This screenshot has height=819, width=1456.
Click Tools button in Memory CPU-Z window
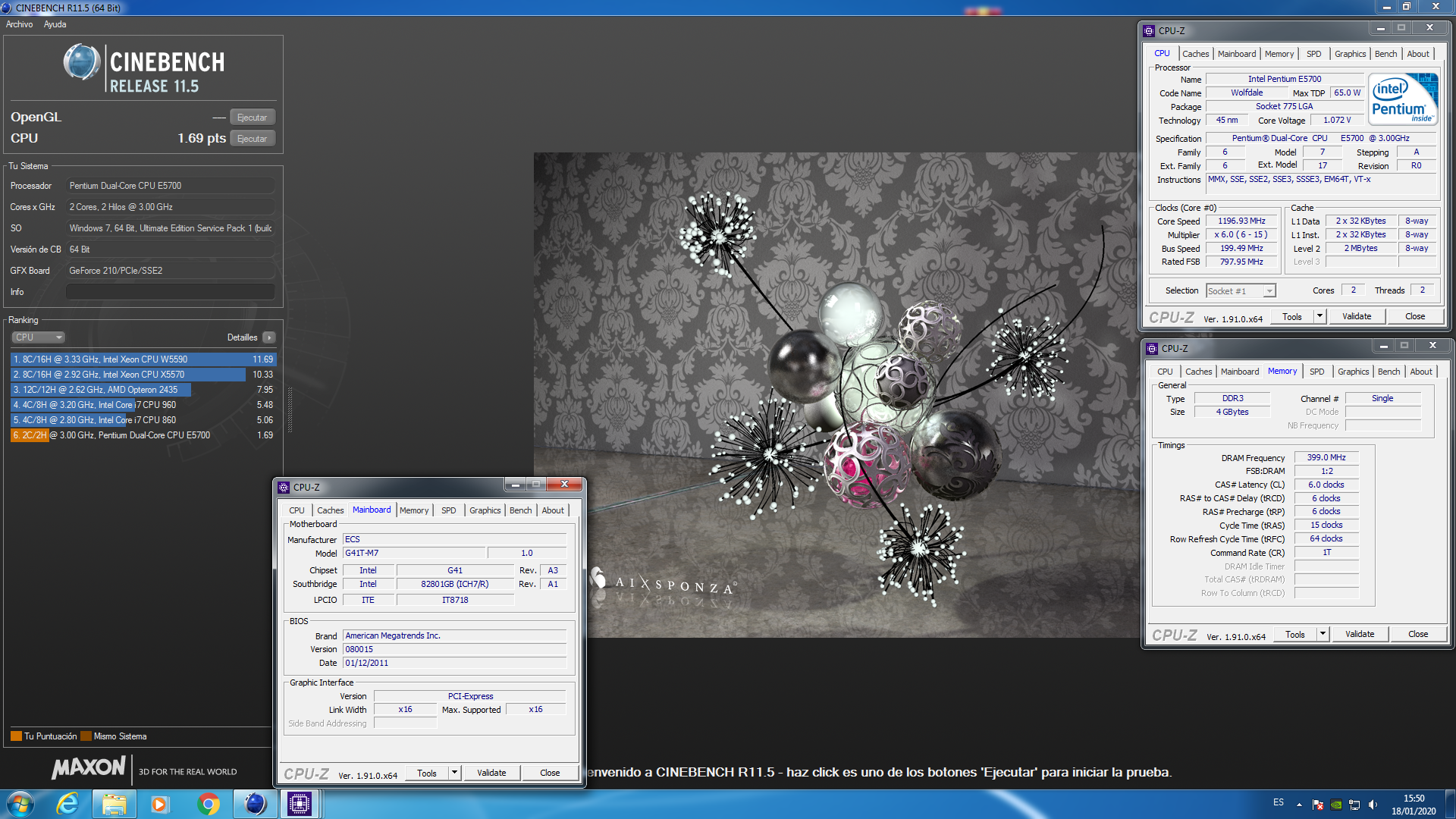(x=1295, y=634)
